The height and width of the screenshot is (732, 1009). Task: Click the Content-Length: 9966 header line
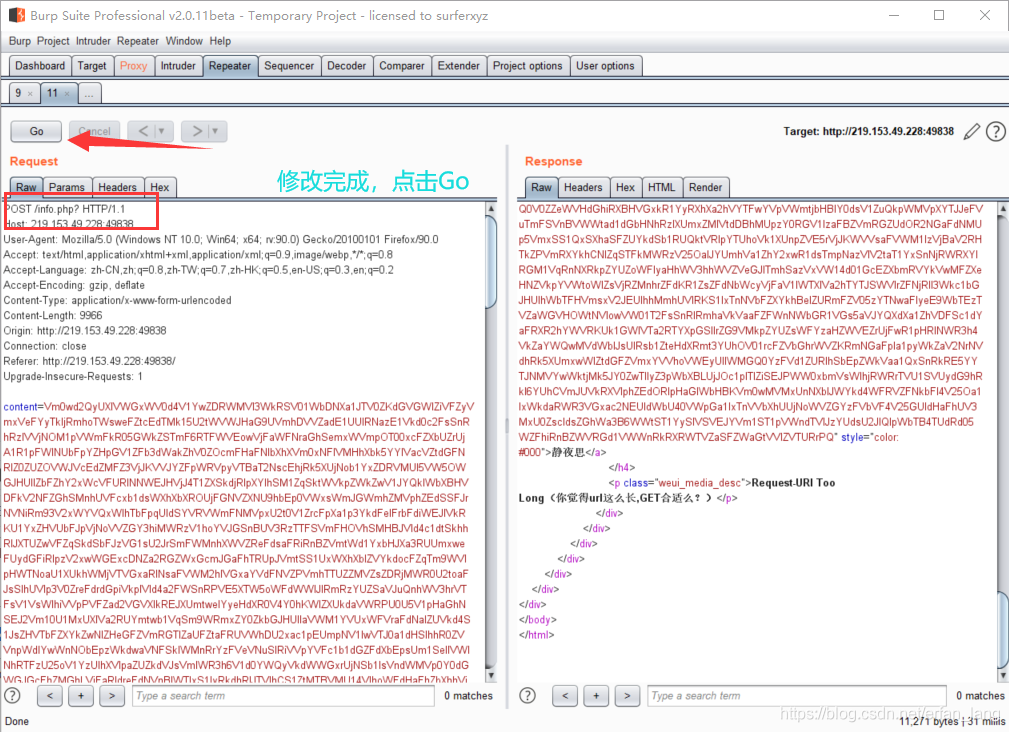click(x=53, y=315)
